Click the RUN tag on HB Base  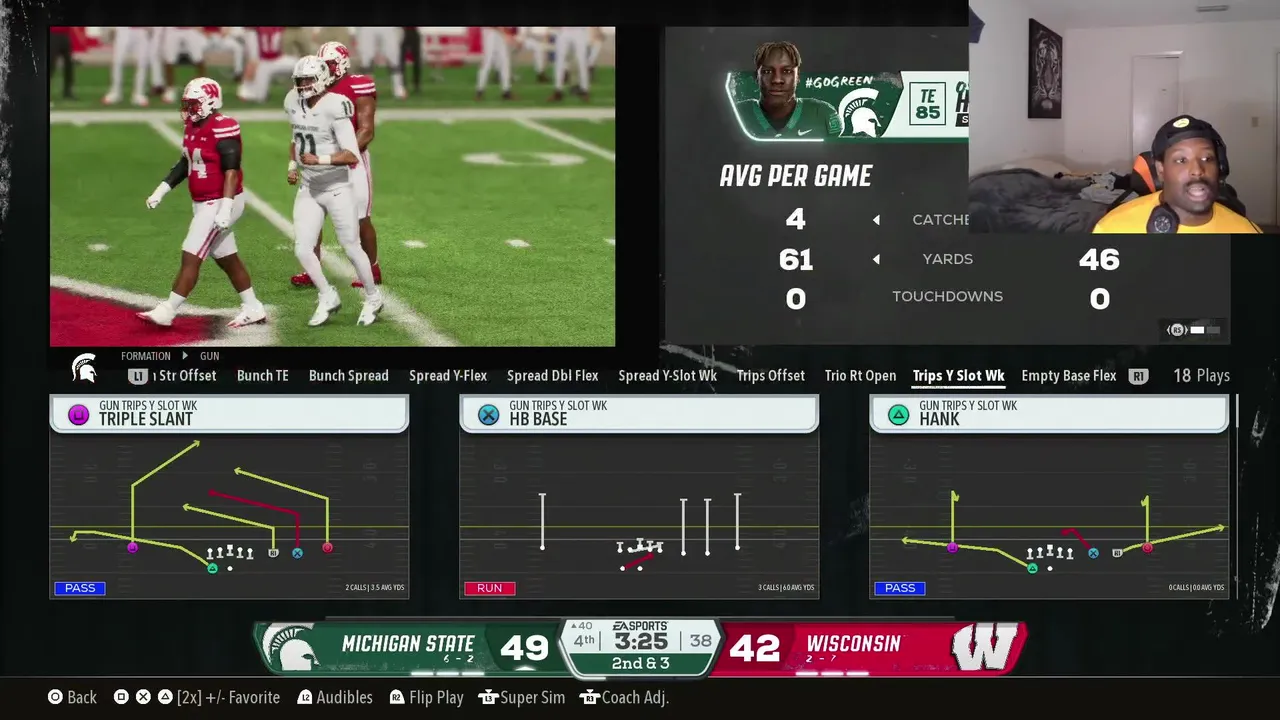(x=489, y=588)
